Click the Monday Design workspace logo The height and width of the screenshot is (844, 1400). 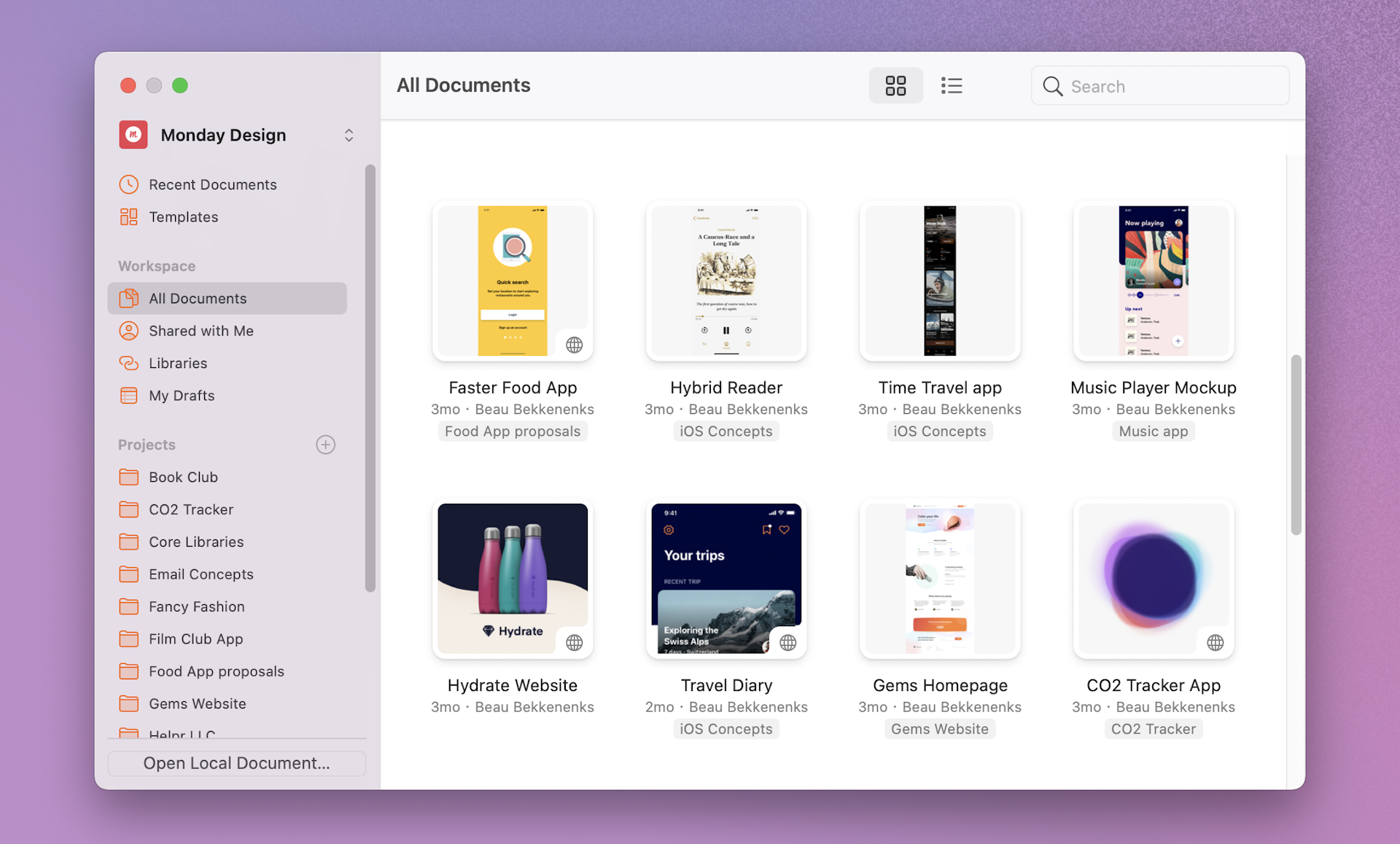[x=133, y=135]
